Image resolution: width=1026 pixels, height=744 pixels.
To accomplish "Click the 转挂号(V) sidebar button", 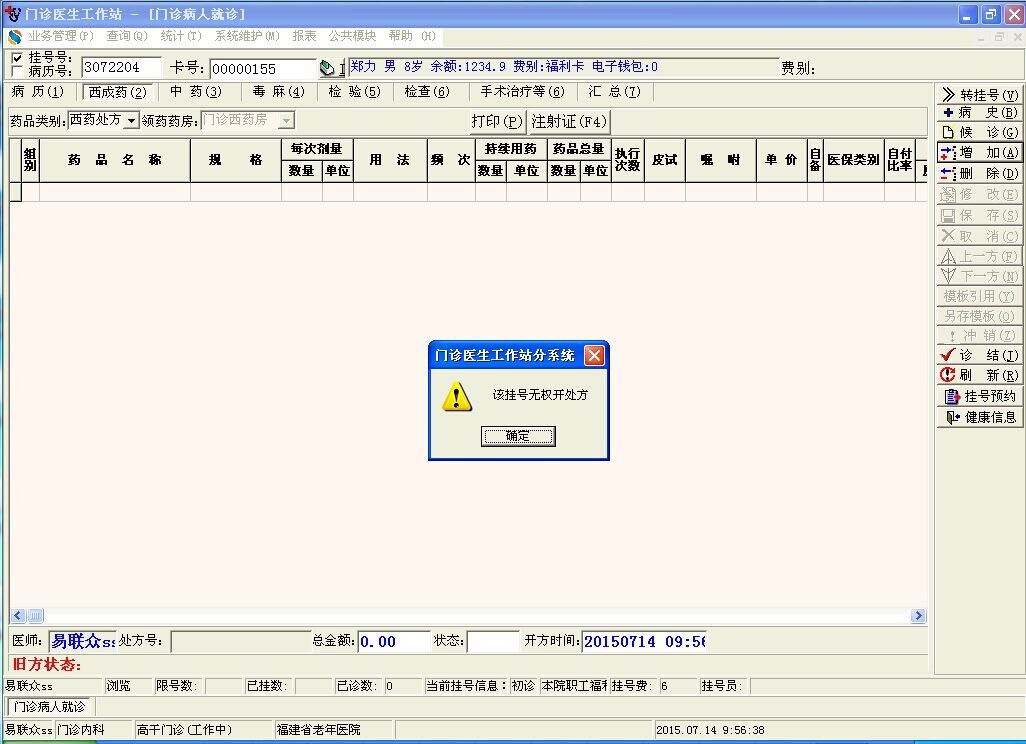I will tap(980, 95).
